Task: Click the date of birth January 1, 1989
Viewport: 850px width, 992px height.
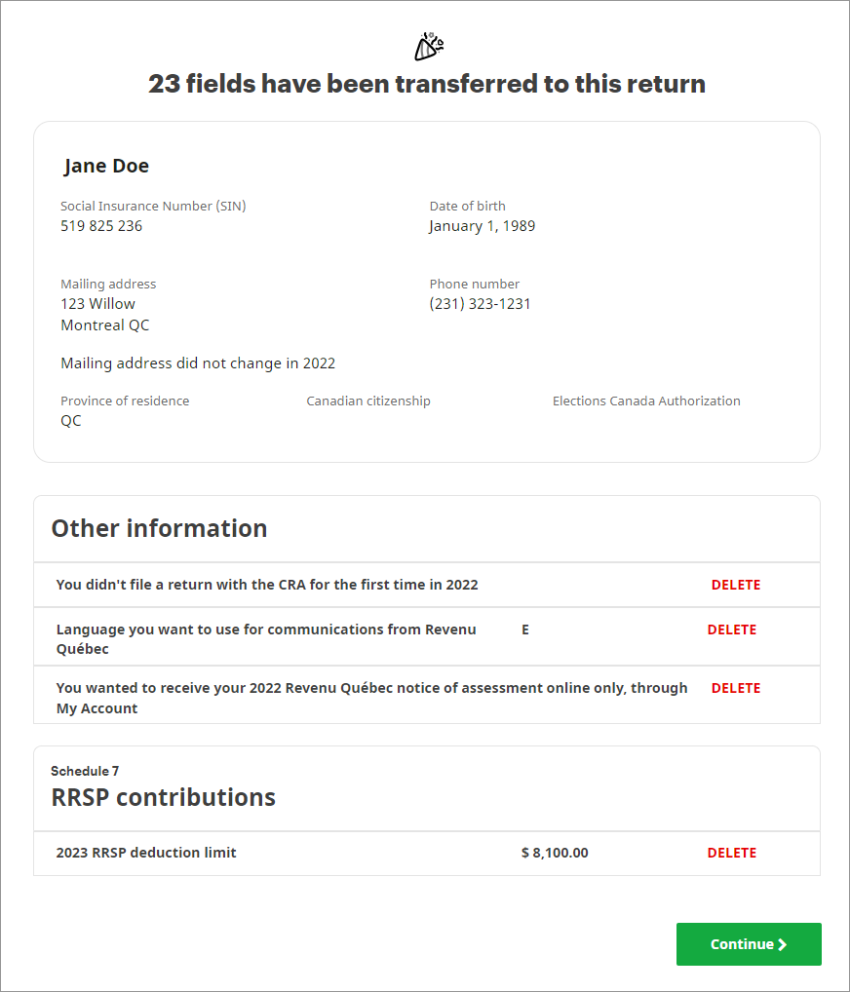Action: (x=482, y=226)
